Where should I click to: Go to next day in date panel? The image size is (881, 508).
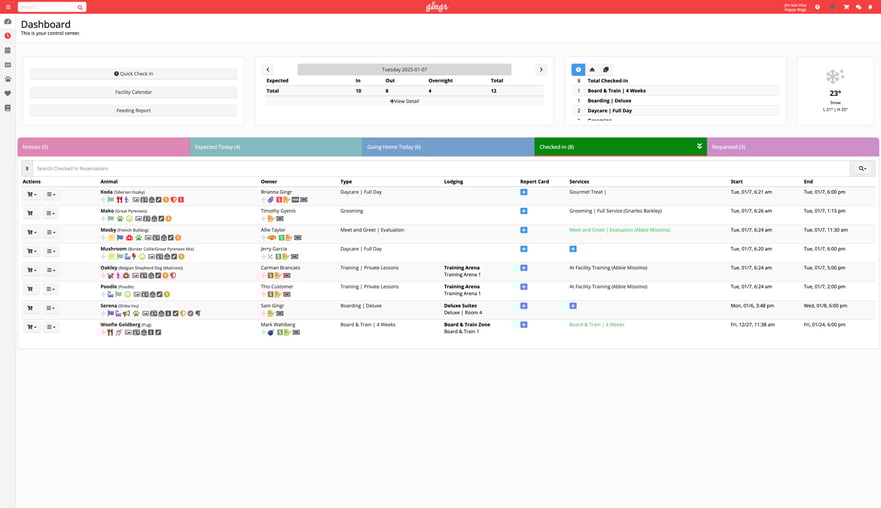pyautogui.click(x=541, y=70)
